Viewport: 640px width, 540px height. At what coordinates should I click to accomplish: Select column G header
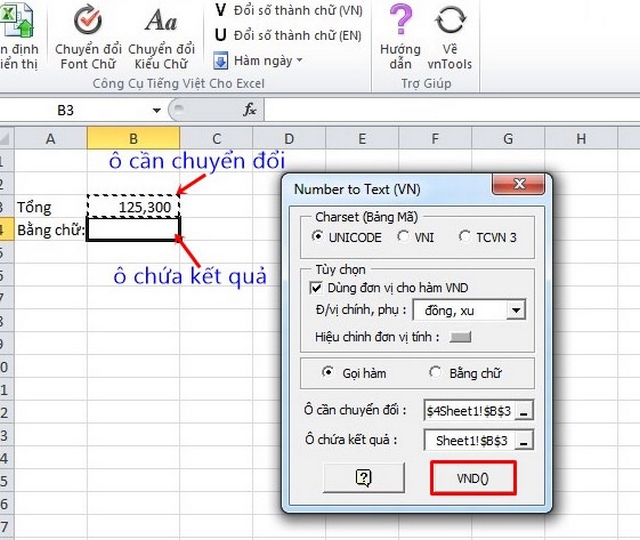(x=508, y=139)
